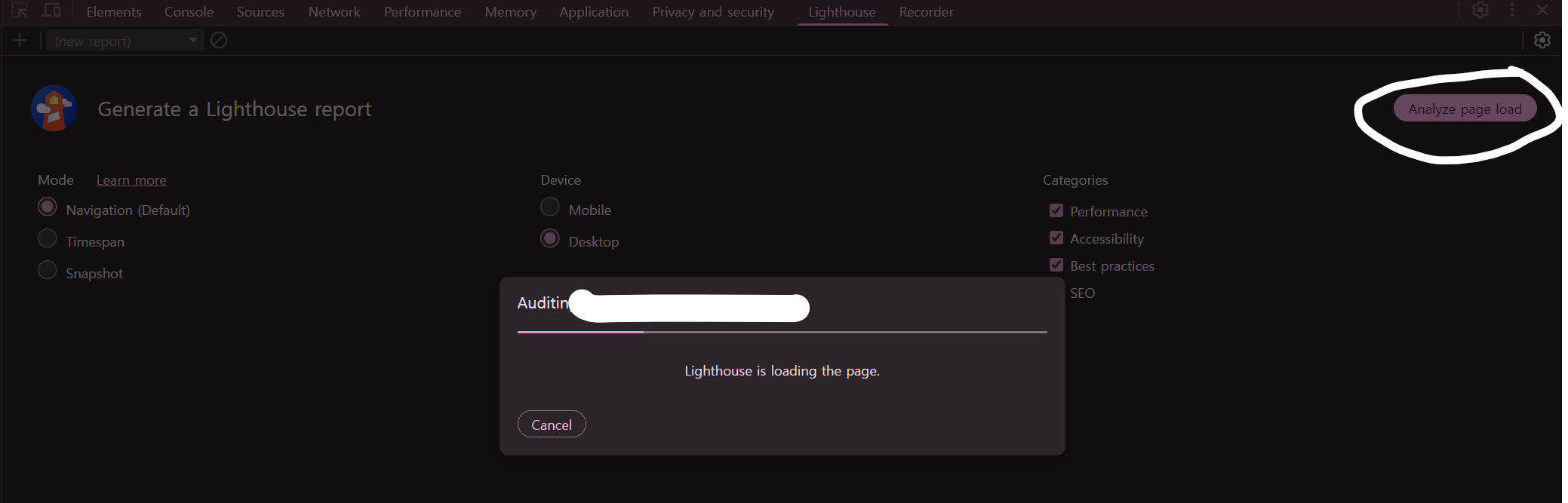The height and width of the screenshot is (503, 1568).
Task: Click the plus icon to add report
Action: pos(20,41)
